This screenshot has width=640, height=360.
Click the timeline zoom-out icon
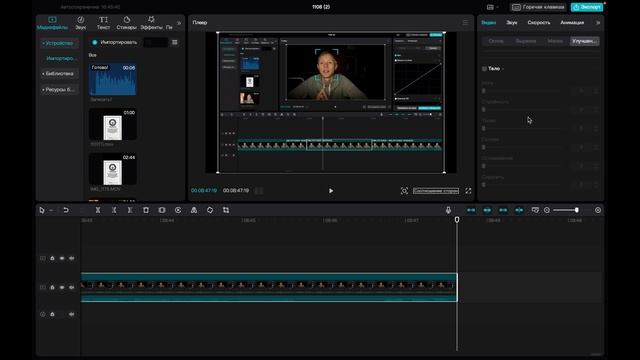(547, 210)
